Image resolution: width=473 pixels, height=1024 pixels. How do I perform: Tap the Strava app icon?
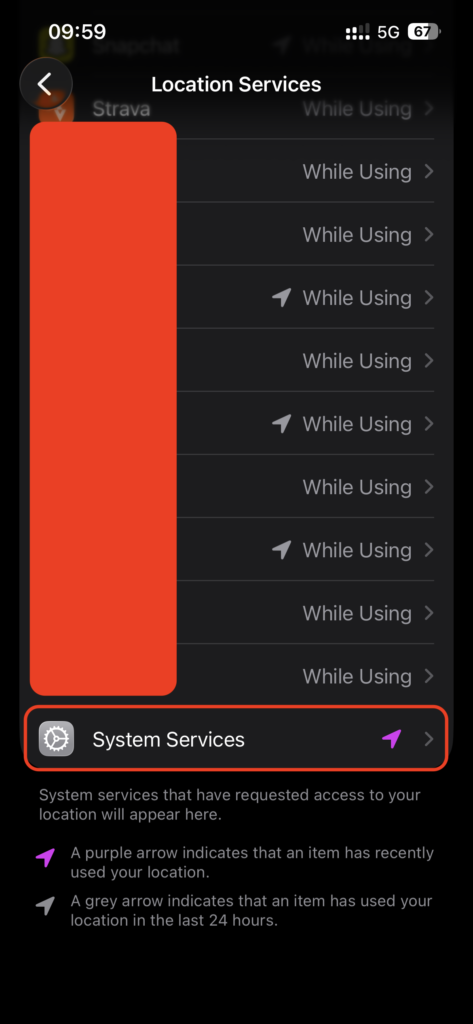pos(56,108)
